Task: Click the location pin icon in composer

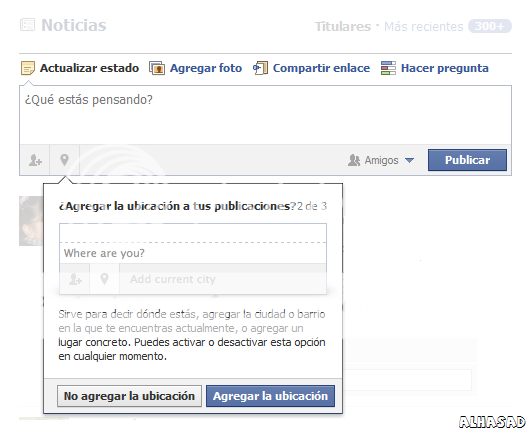Action: [x=65, y=160]
